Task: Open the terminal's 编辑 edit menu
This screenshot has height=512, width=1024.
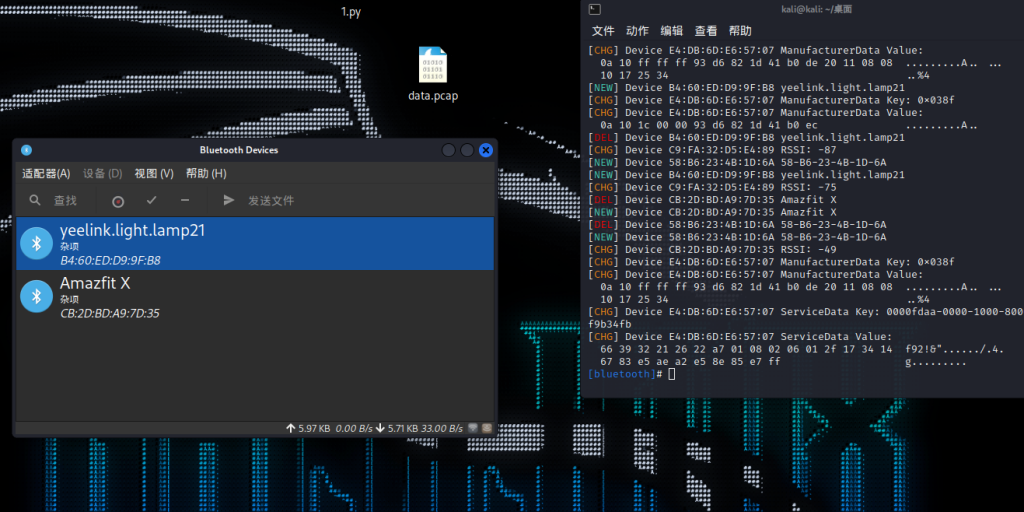Action: pyautogui.click(x=671, y=31)
